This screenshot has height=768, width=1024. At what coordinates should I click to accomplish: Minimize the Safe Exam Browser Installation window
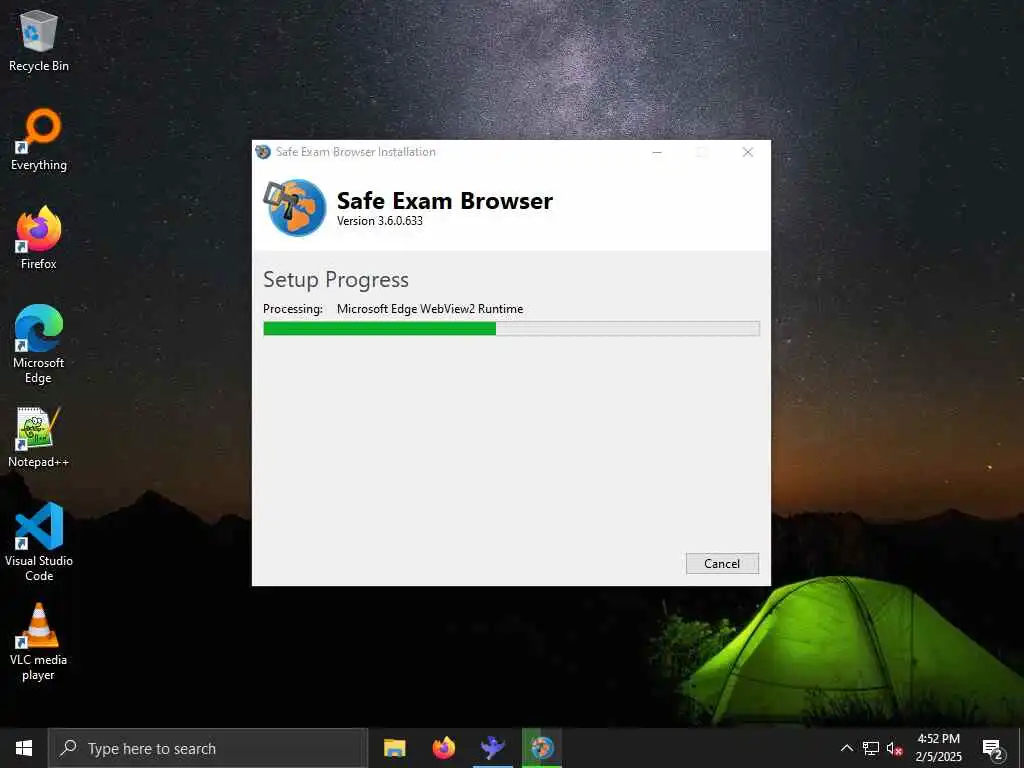click(658, 152)
